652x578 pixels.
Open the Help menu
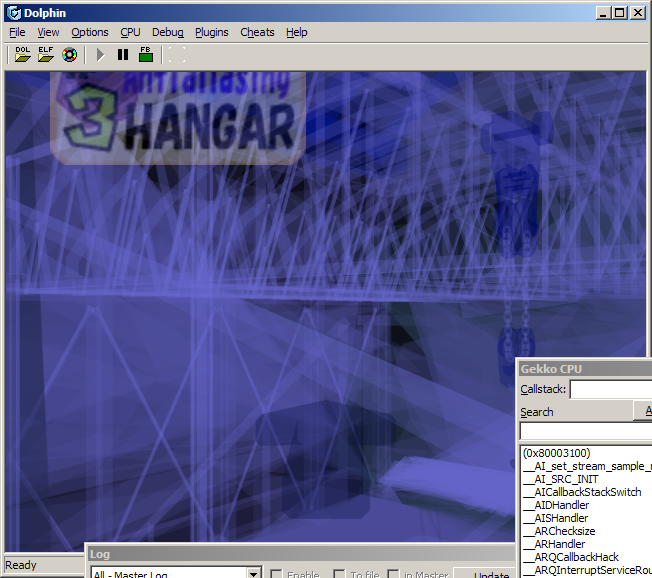(x=296, y=32)
